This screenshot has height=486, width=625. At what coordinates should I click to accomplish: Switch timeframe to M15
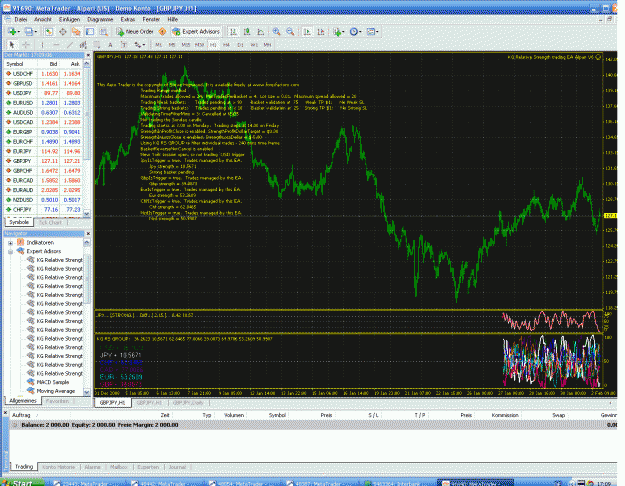[x=185, y=45]
